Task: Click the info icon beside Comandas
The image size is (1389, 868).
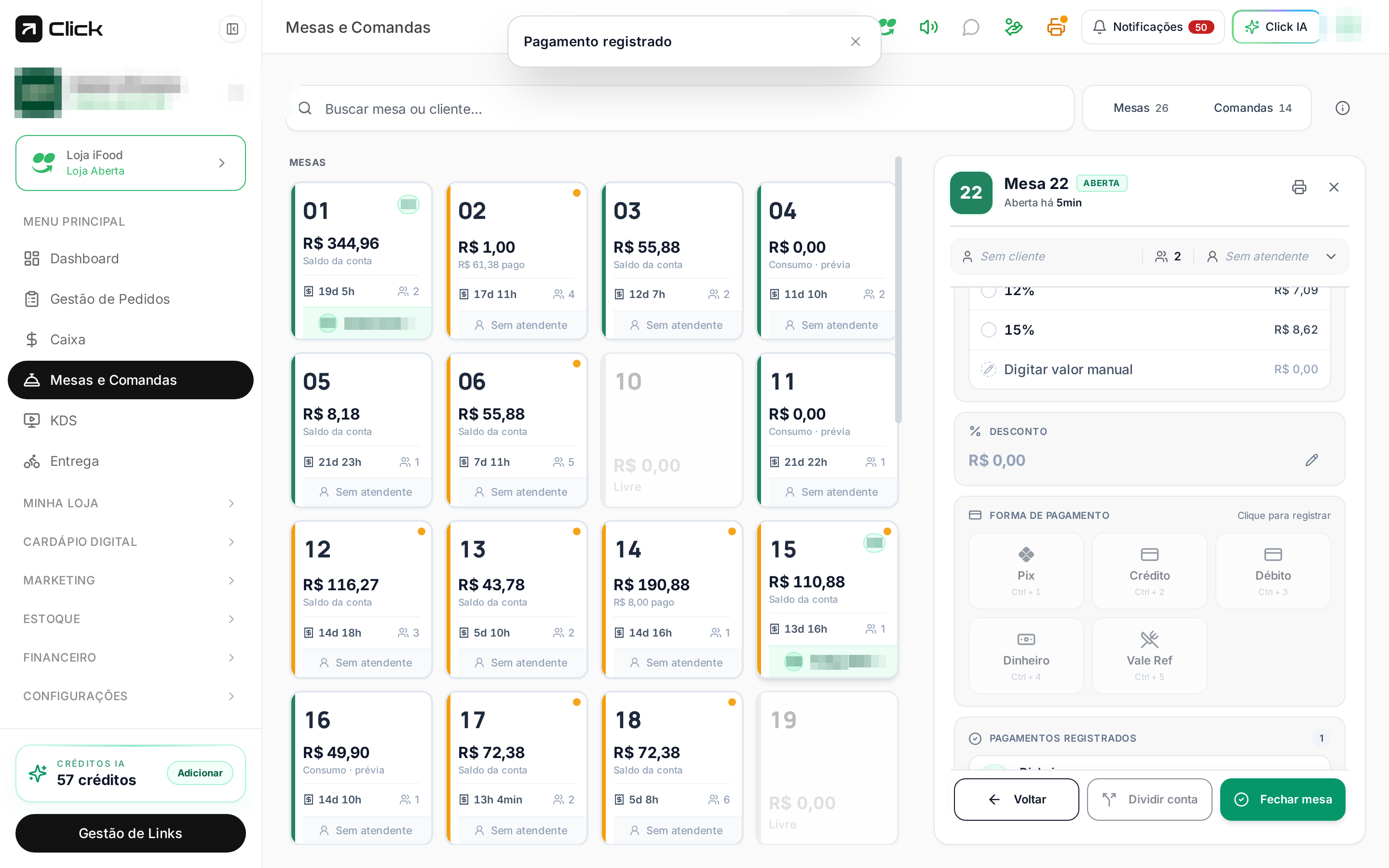Action: click(1343, 108)
